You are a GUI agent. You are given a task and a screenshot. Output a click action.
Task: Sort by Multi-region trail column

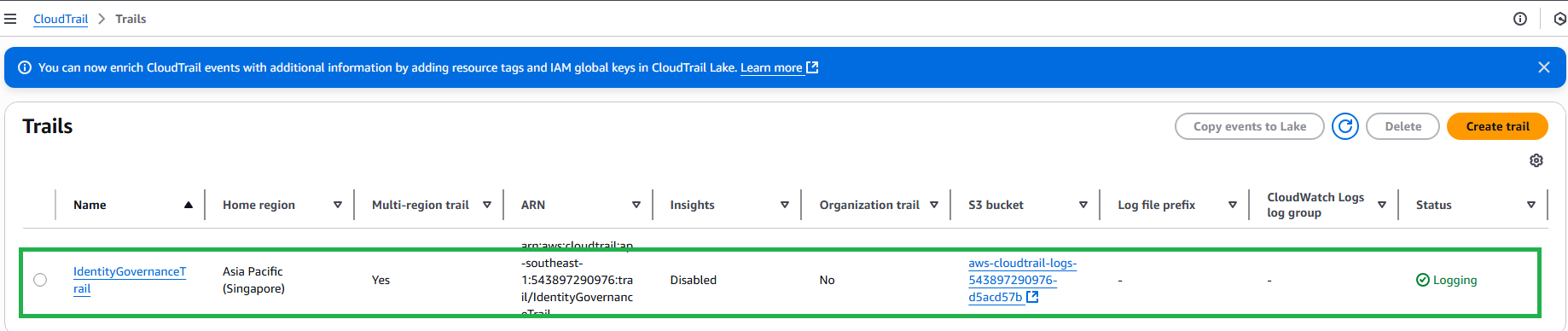coord(487,205)
